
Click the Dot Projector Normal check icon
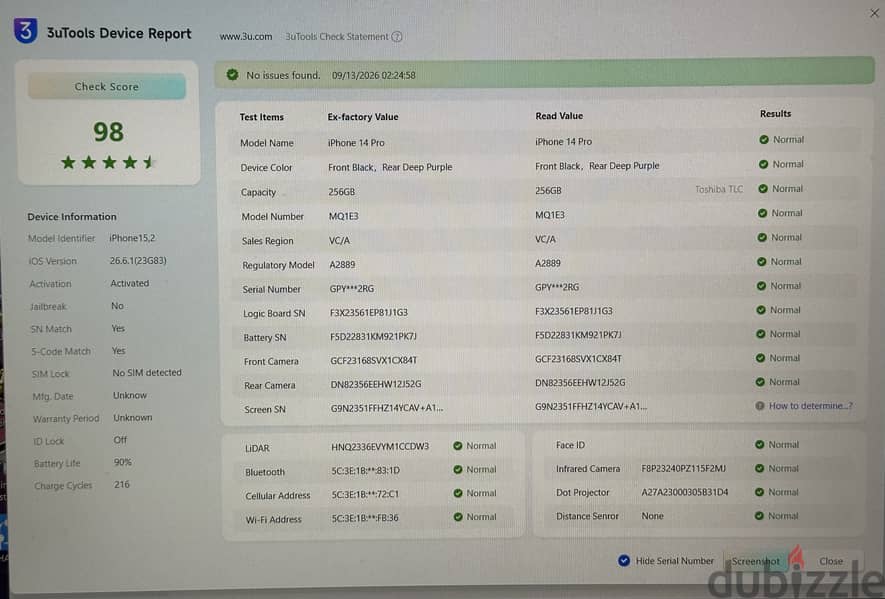click(x=759, y=492)
